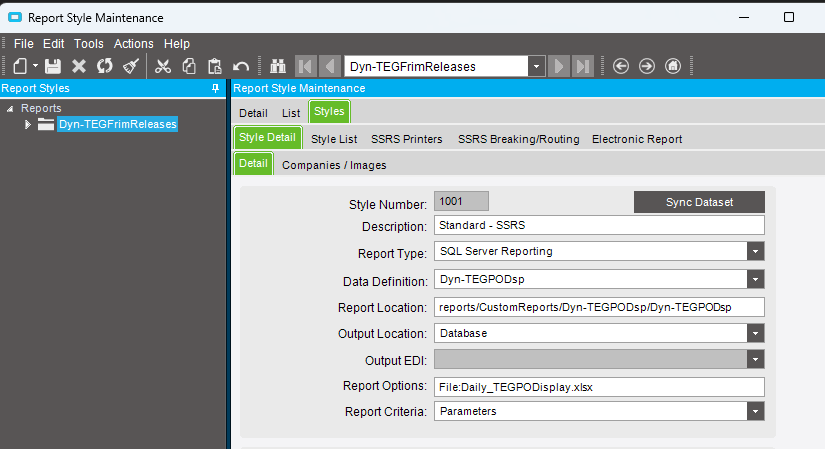Viewport: 825px width, 449px height.
Task: Click the Clear broom icon
Action: pyautogui.click(x=130, y=66)
